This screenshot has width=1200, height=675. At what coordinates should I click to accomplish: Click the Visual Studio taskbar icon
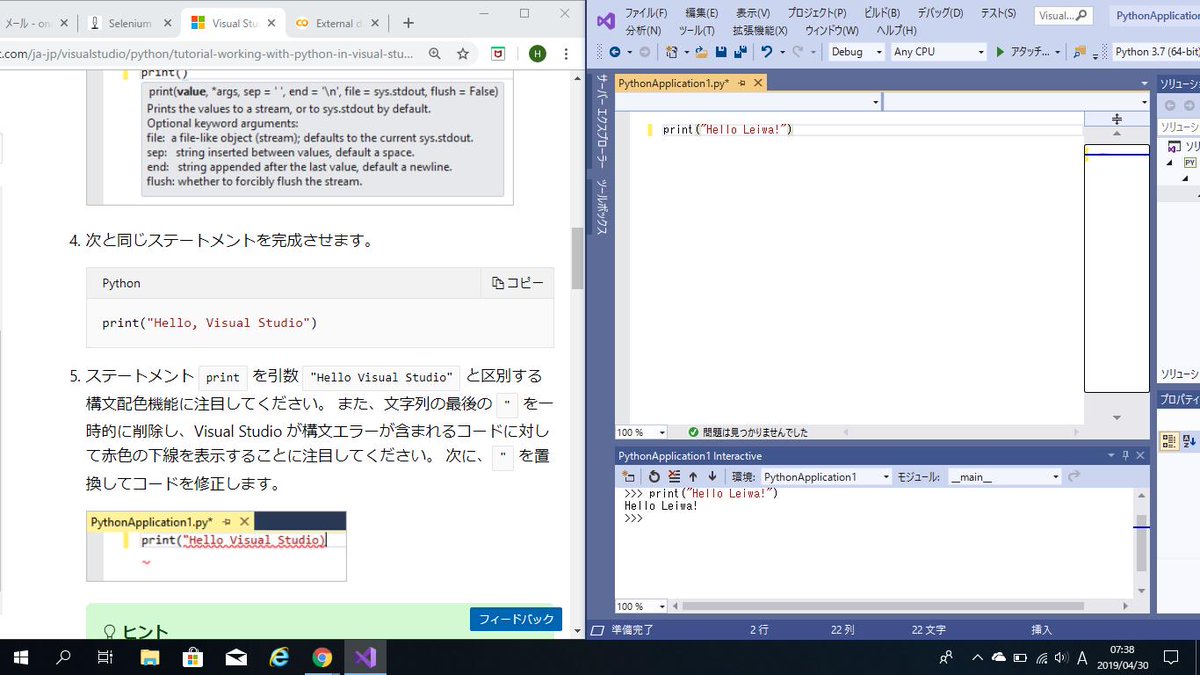(x=365, y=657)
